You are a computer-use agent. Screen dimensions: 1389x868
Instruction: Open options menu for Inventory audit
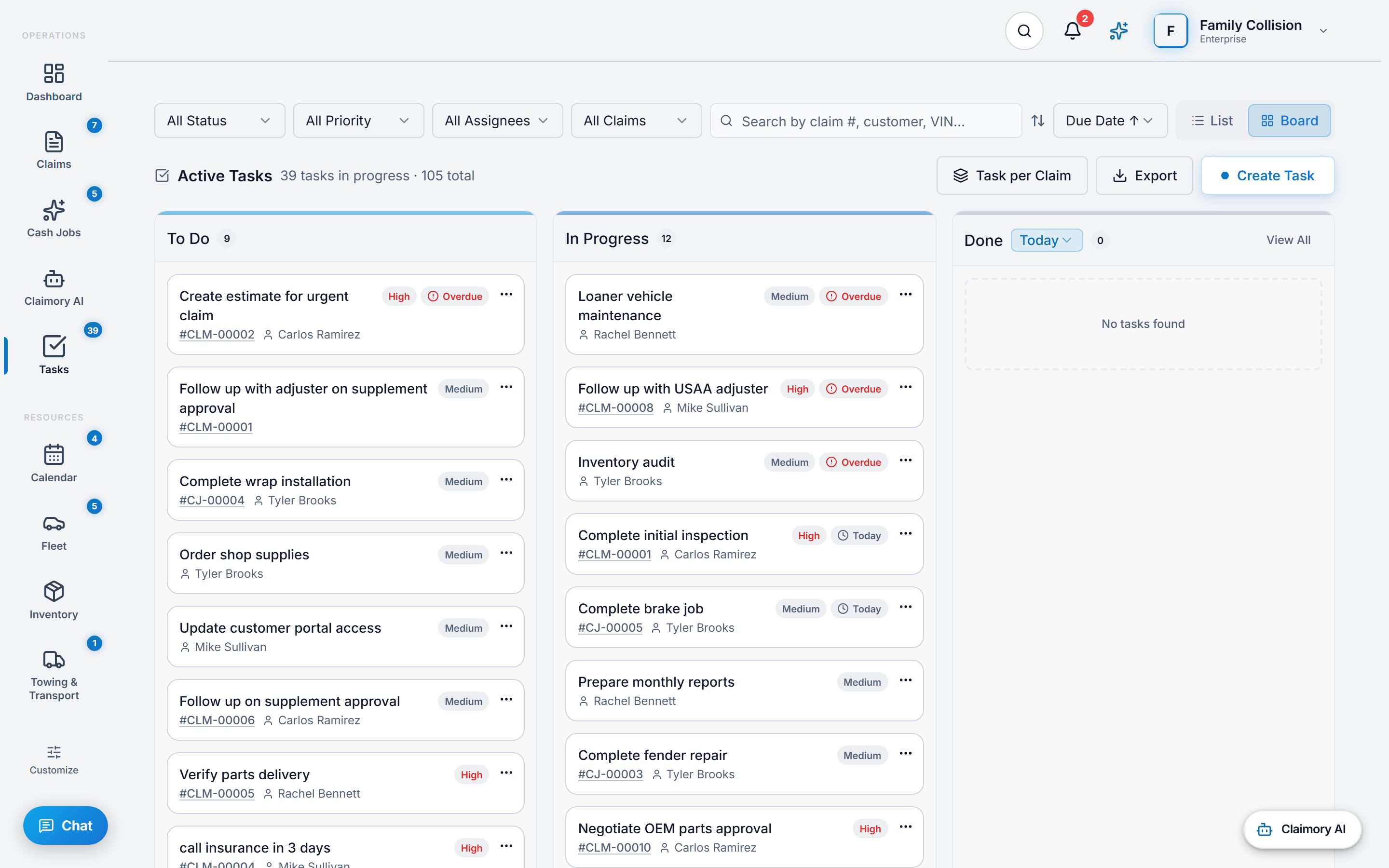[x=906, y=461]
